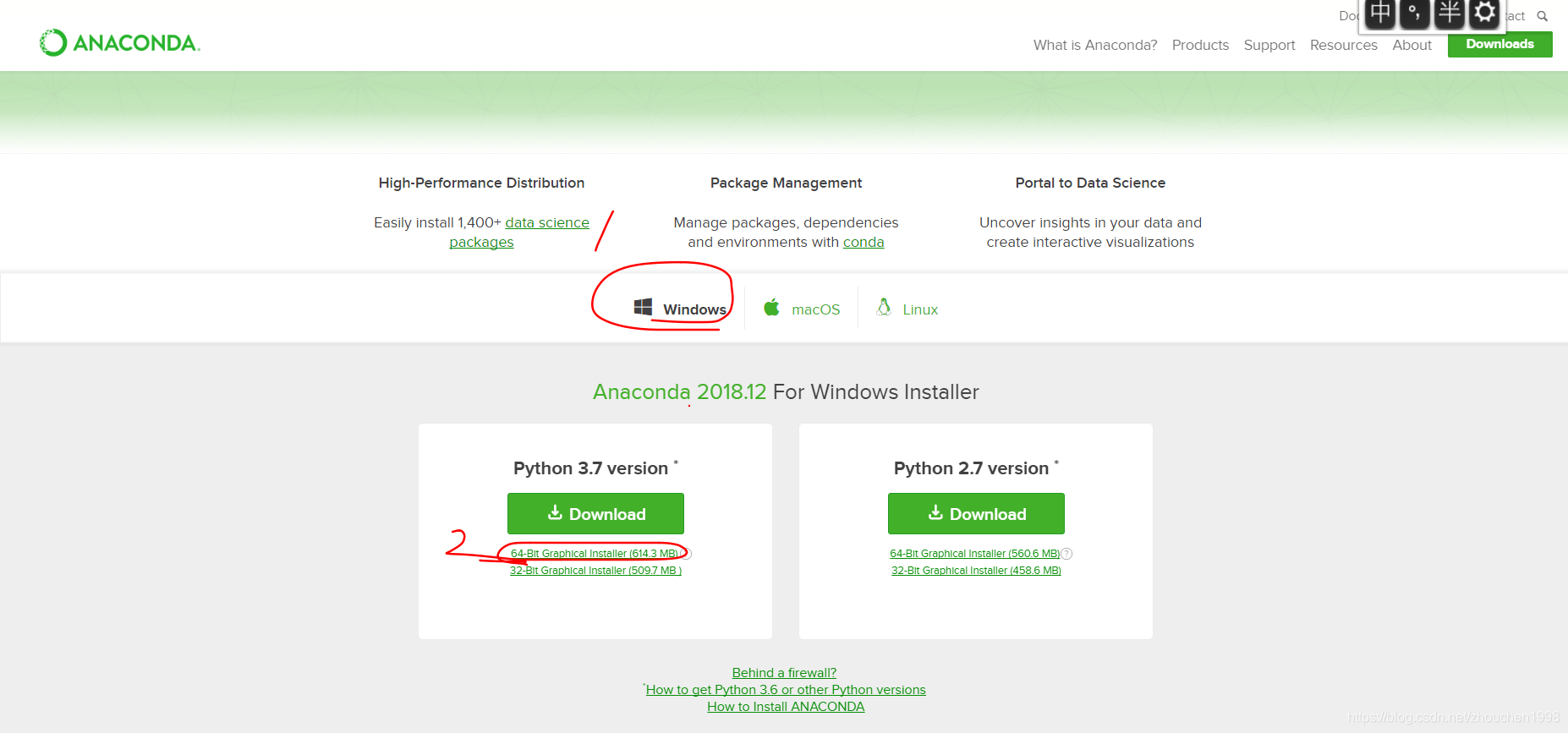Open the About menu
The image size is (1568, 733).
(x=1412, y=45)
